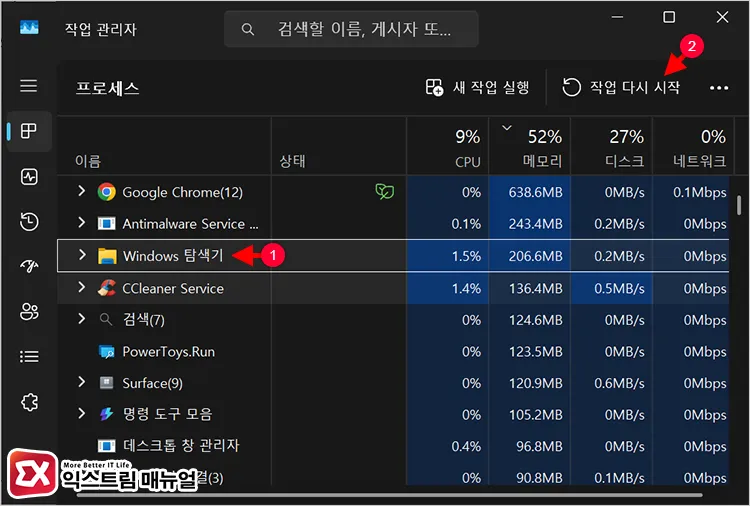Viewport: 750px width, 506px height.
Task: Expand the Windows 탐색기 process group
Action: (82, 255)
